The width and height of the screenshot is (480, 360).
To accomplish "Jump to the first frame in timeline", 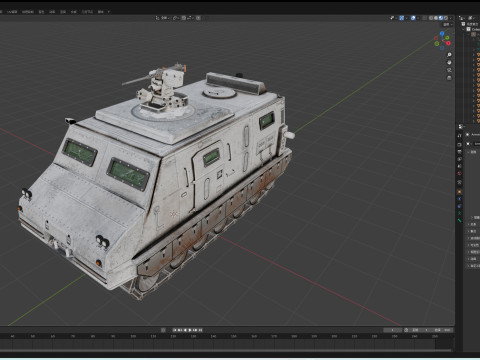I will pyautogui.click(x=175, y=330).
